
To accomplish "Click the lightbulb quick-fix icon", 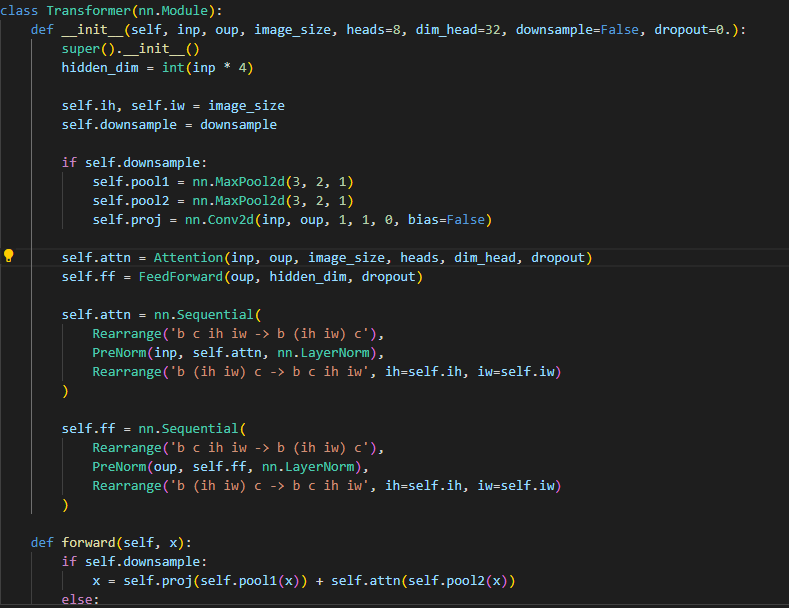I will 9,256.
